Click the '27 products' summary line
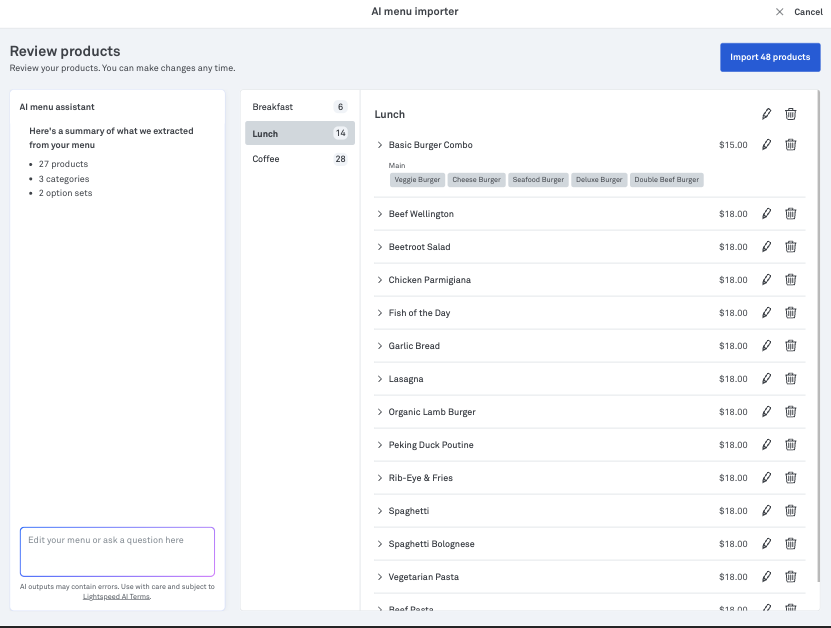 [x=63, y=164]
